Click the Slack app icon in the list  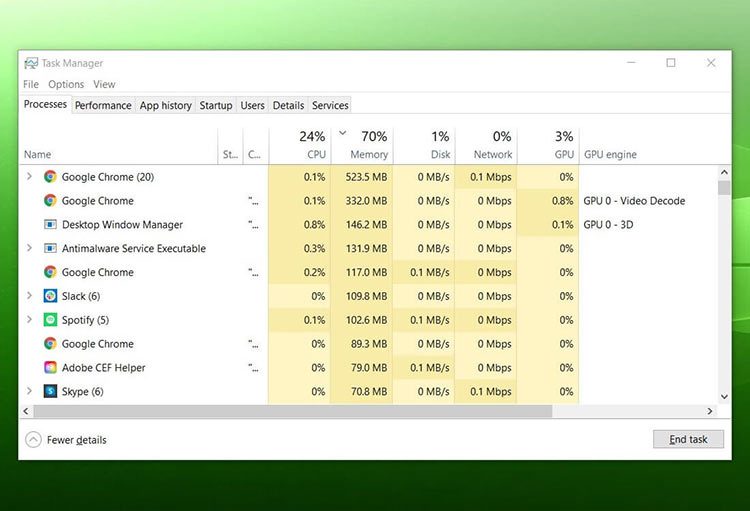pyautogui.click(x=50, y=296)
